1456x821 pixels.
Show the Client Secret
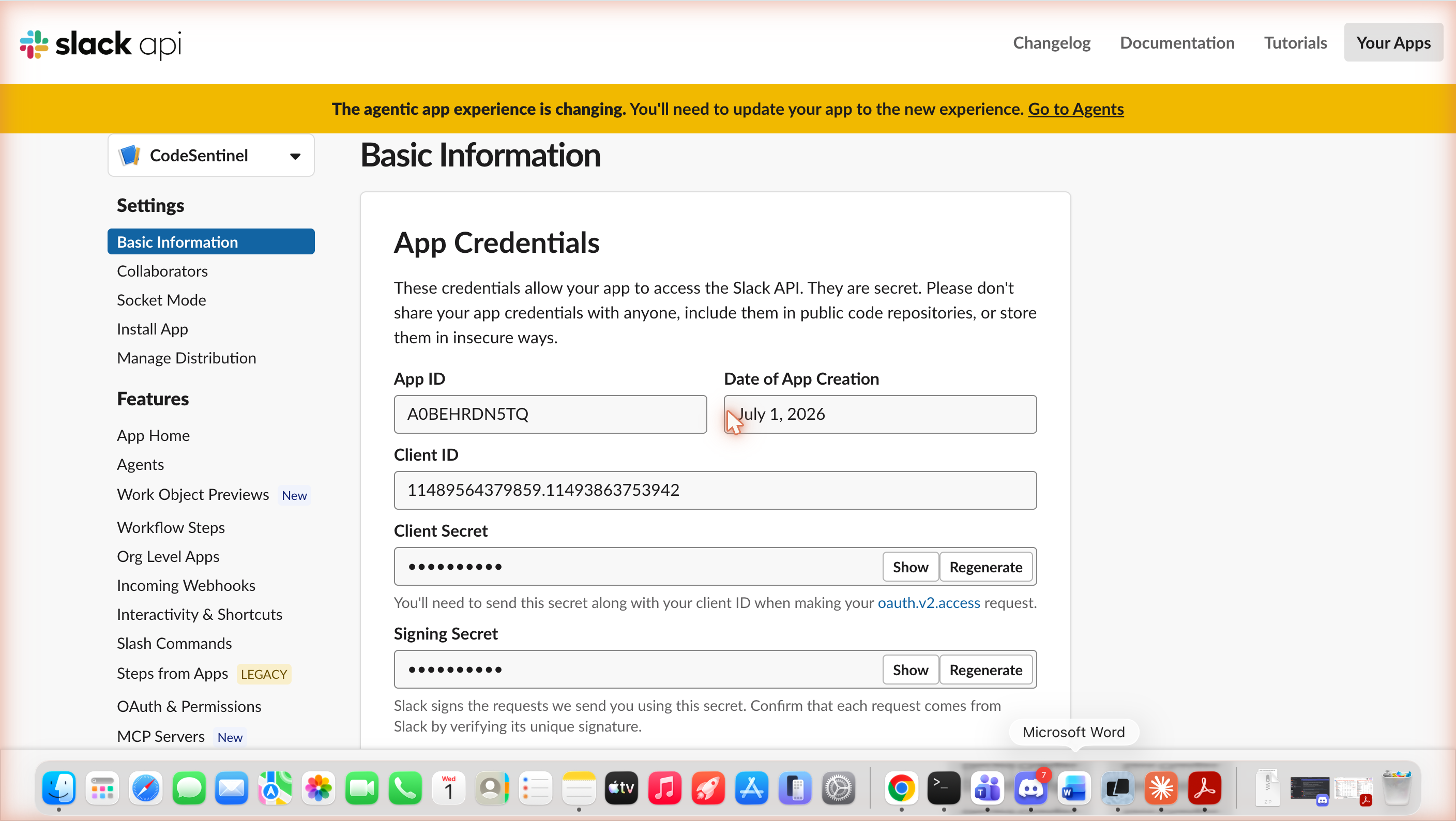(910, 567)
